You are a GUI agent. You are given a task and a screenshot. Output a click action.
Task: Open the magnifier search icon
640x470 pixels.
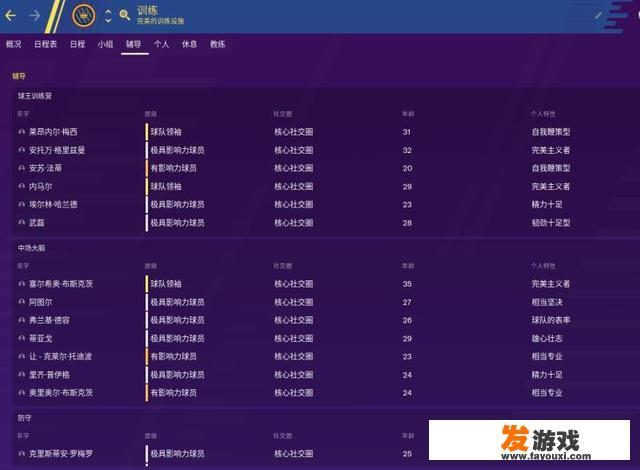(125, 16)
